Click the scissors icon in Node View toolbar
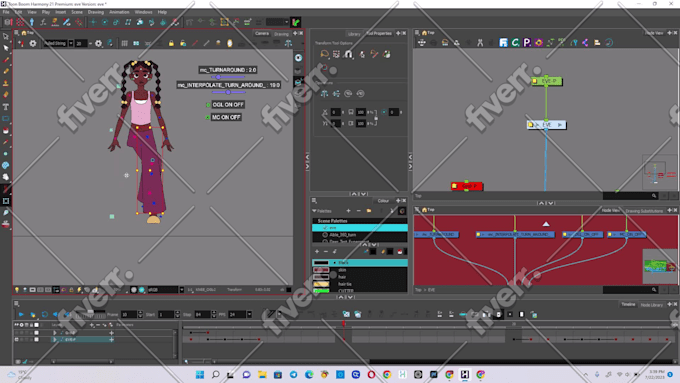 [480, 43]
